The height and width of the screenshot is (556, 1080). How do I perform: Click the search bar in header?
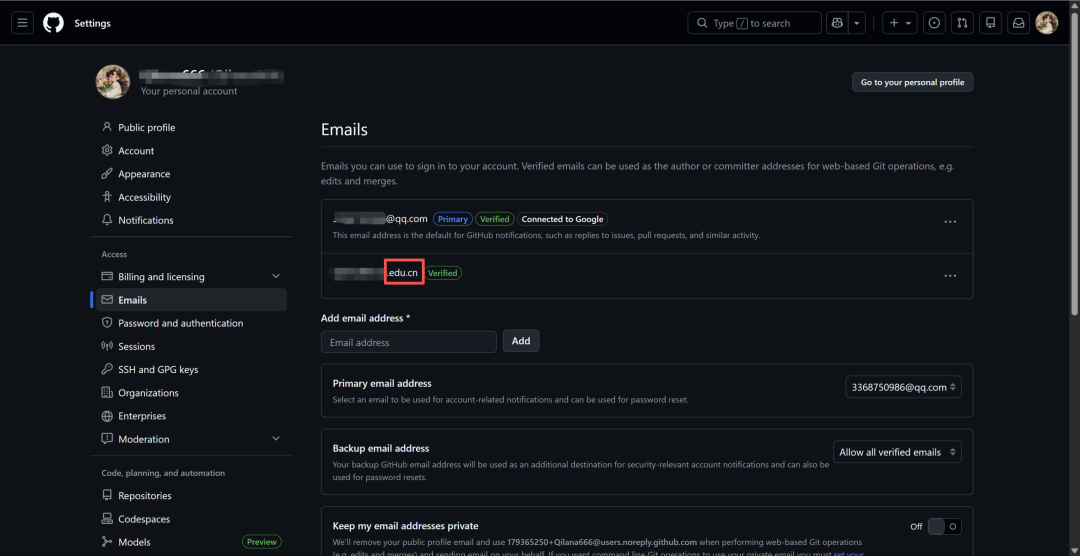tap(754, 23)
